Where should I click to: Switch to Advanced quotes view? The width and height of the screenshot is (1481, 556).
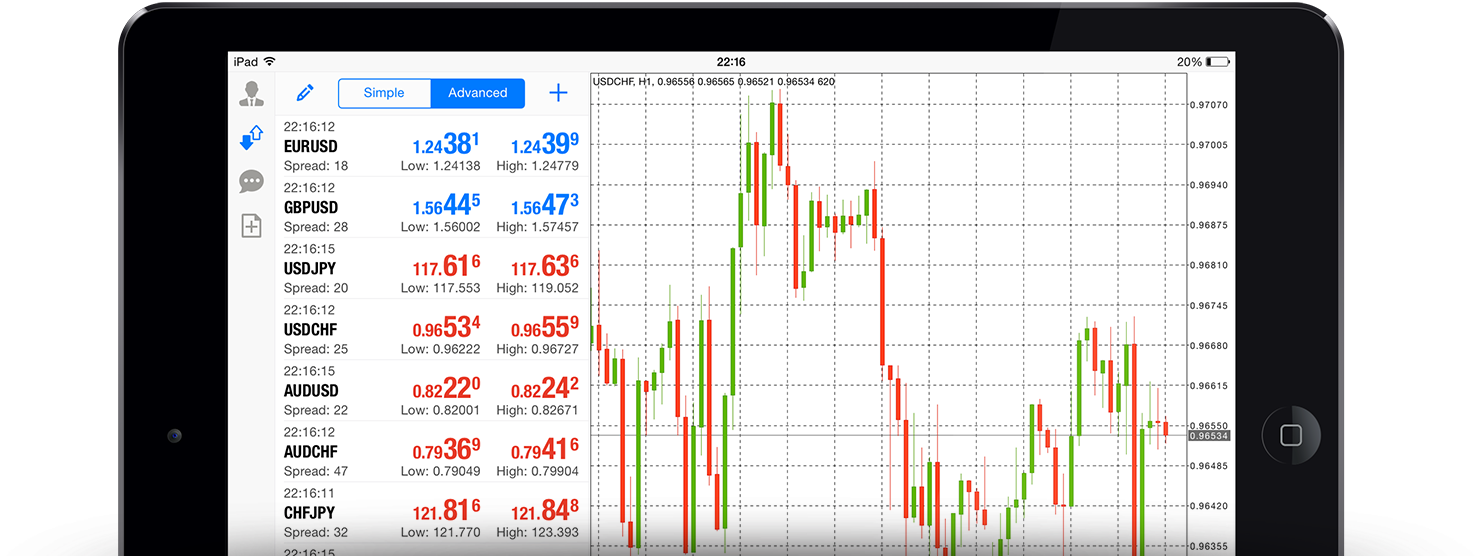(477, 93)
